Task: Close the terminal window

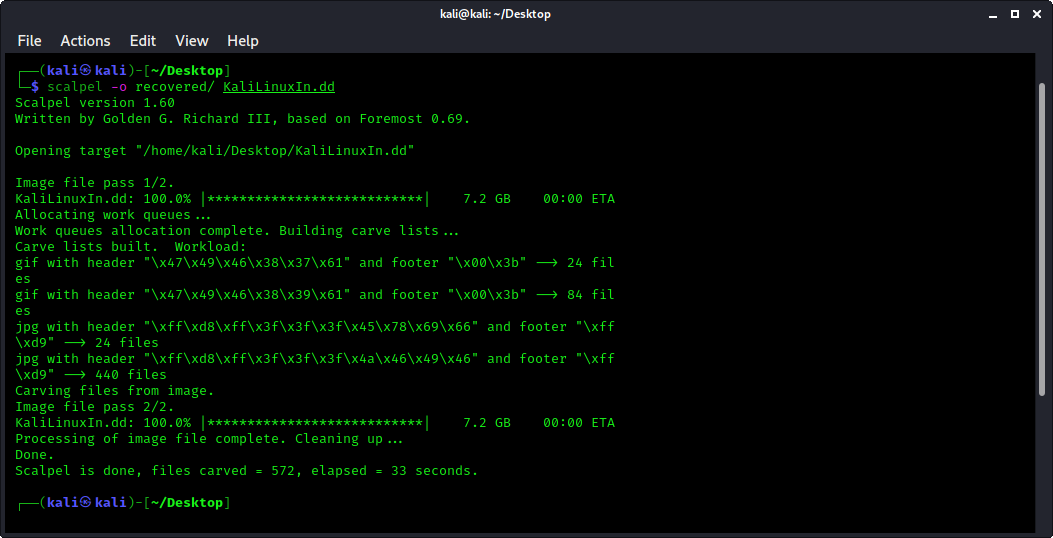Action: coord(1036,14)
